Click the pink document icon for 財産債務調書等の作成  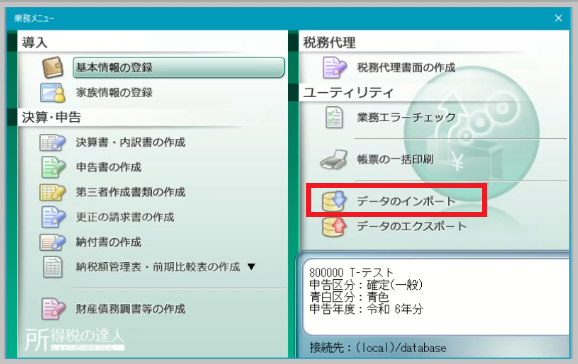[53, 309]
